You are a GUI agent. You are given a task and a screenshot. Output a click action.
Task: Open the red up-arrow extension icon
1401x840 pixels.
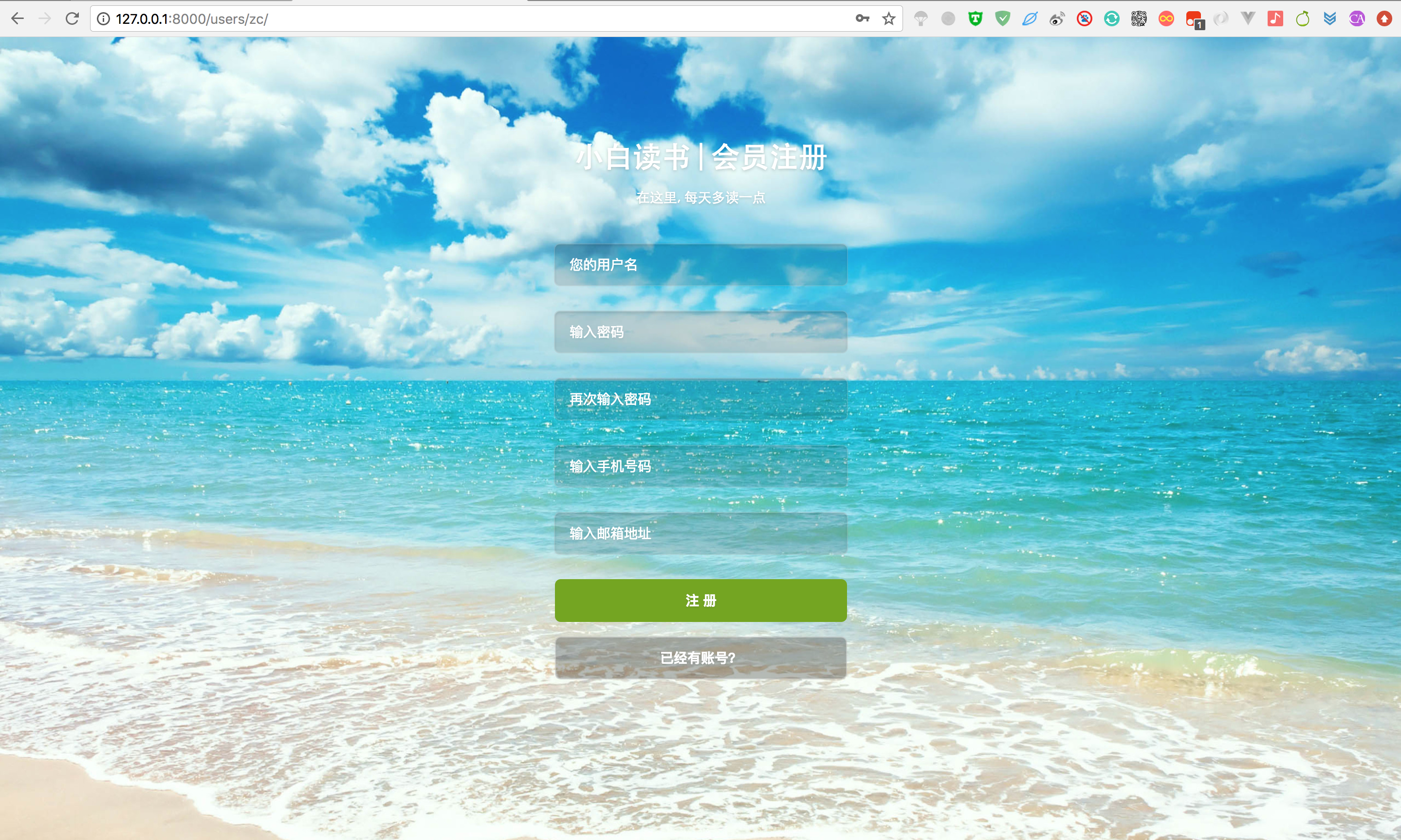[1384, 18]
